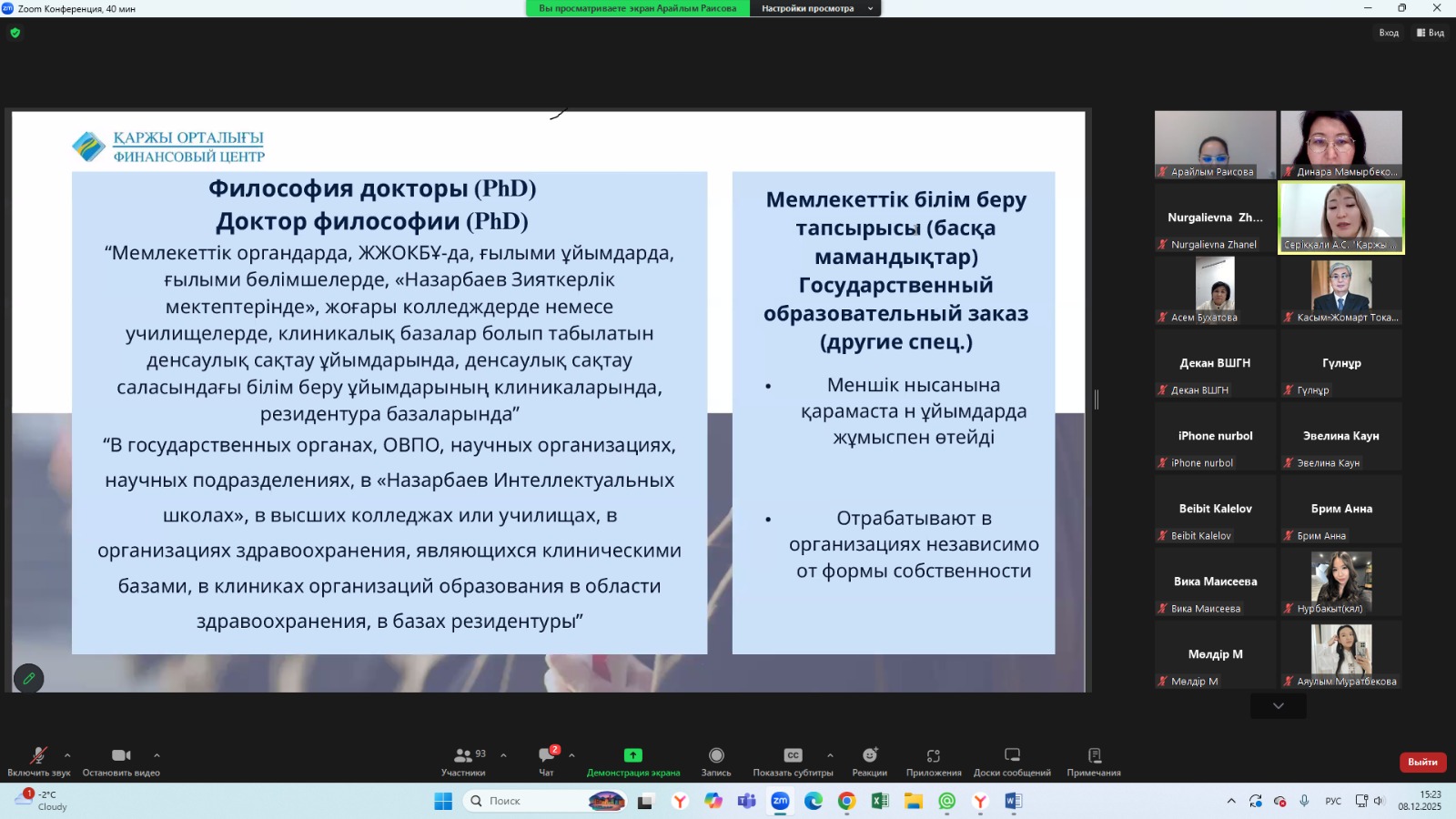Toggle subtitles with Показать субтитры
This screenshot has width=1456, height=819.
click(793, 756)
